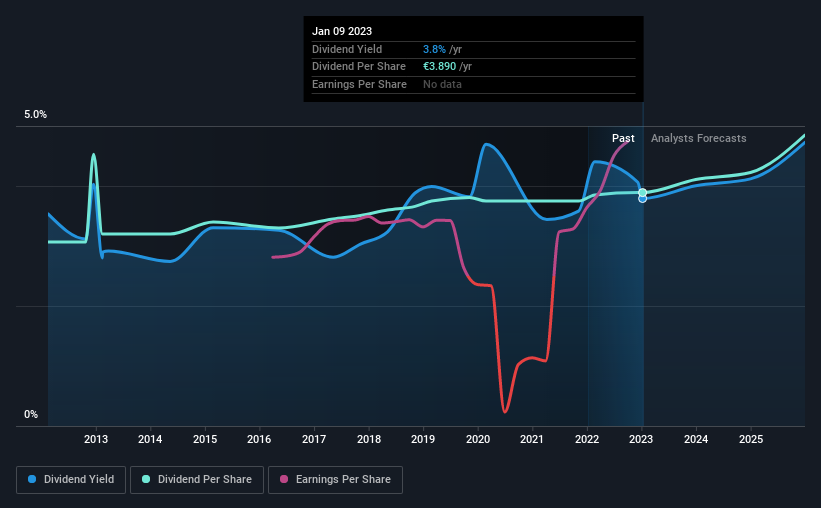Click the 2022 x-axis label
The image size is (821, 508).
tap(587, 439)
